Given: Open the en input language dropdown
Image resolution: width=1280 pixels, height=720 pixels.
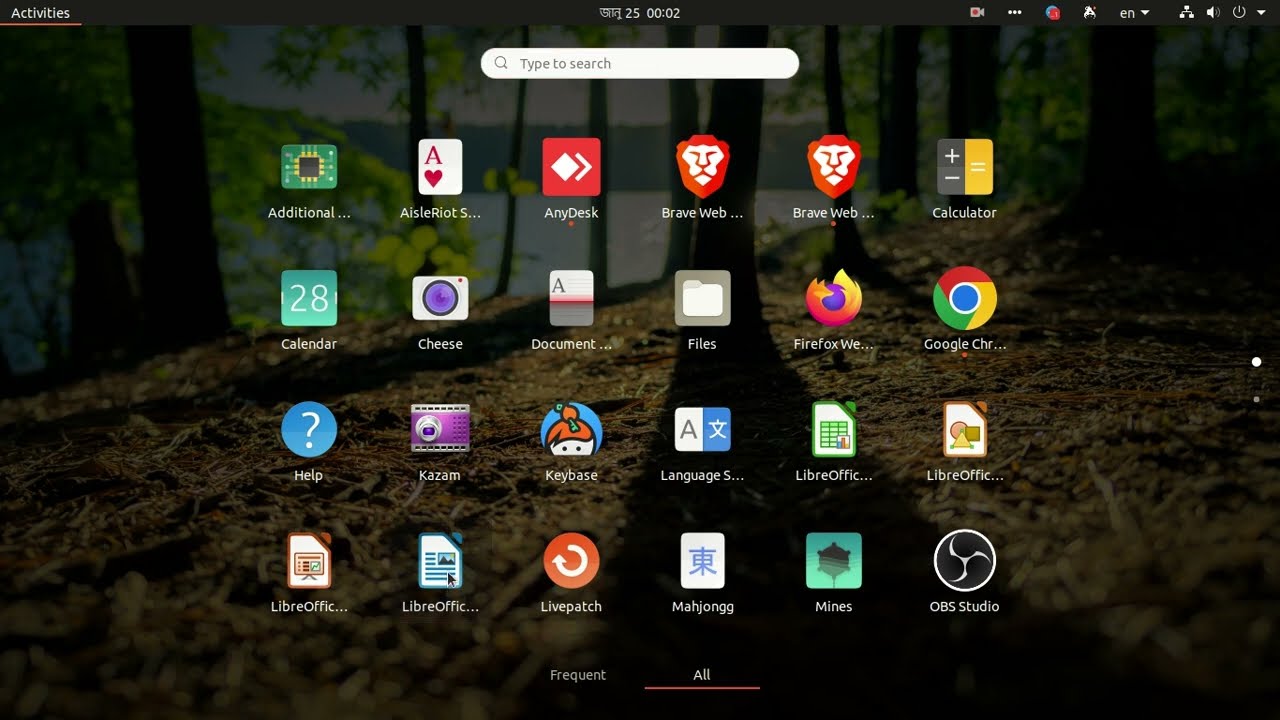Looking at the screenshot, I should pyautogui.click(x=1134, y=13).
